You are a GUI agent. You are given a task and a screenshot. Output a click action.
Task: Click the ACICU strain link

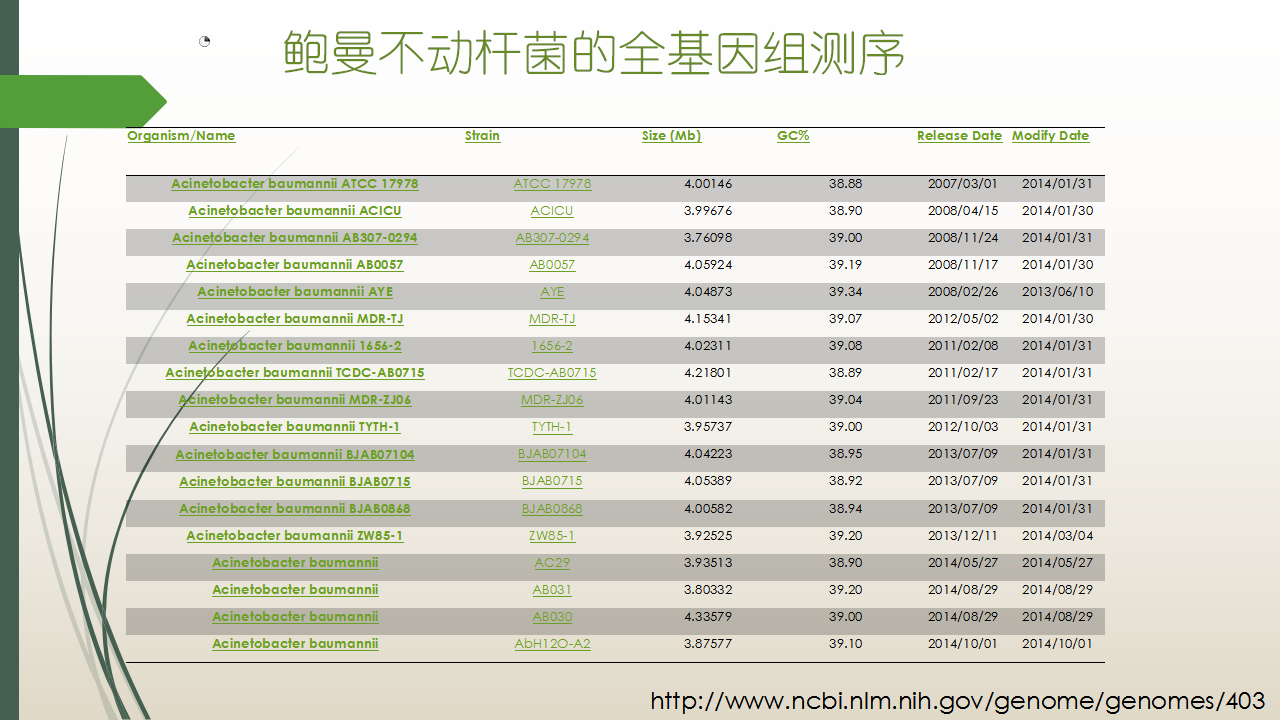tap(552, 211)
